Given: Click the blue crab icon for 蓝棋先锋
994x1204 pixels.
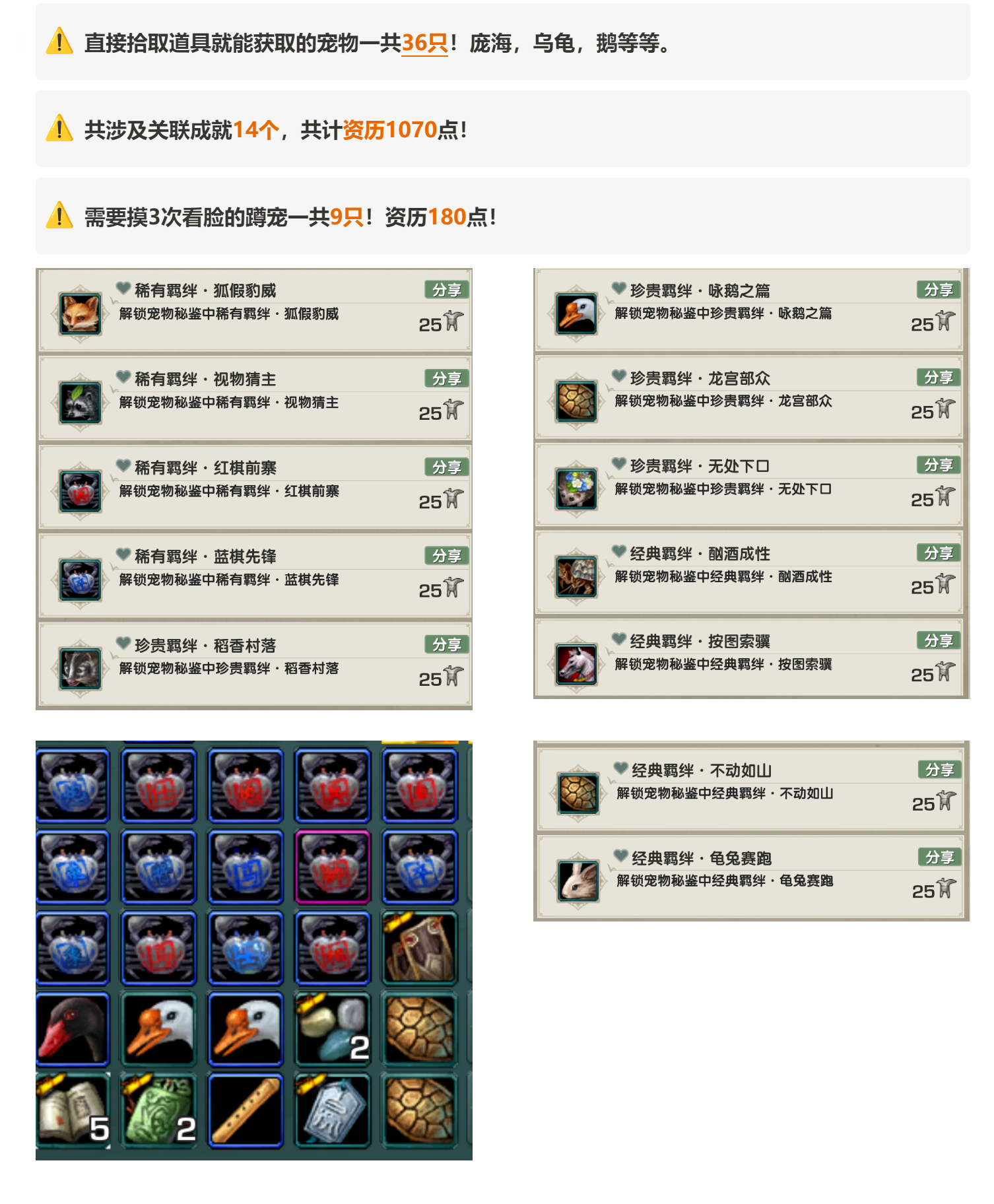Looking at the screenshot, I should click(x=80, y=580).
